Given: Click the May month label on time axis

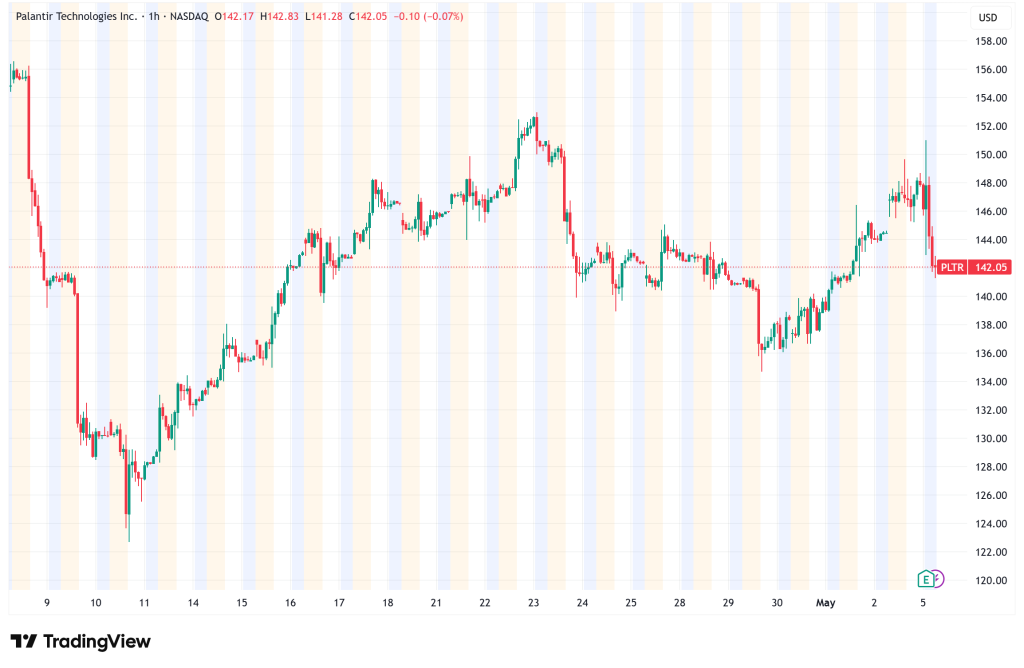Looking at the screenshot, I should pyautogui.click(x=825, y=603).
